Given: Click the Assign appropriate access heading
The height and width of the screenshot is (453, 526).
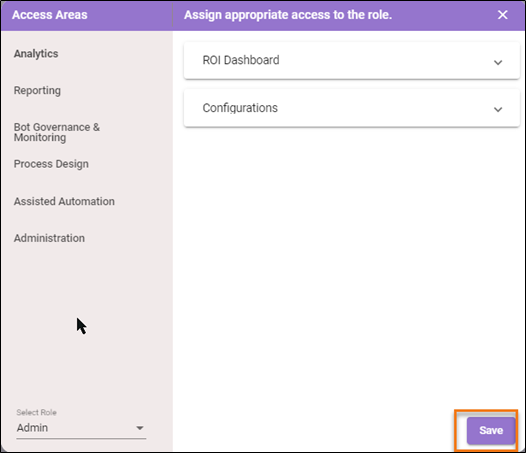Looking at the screenshot, I should pos(288,15).
